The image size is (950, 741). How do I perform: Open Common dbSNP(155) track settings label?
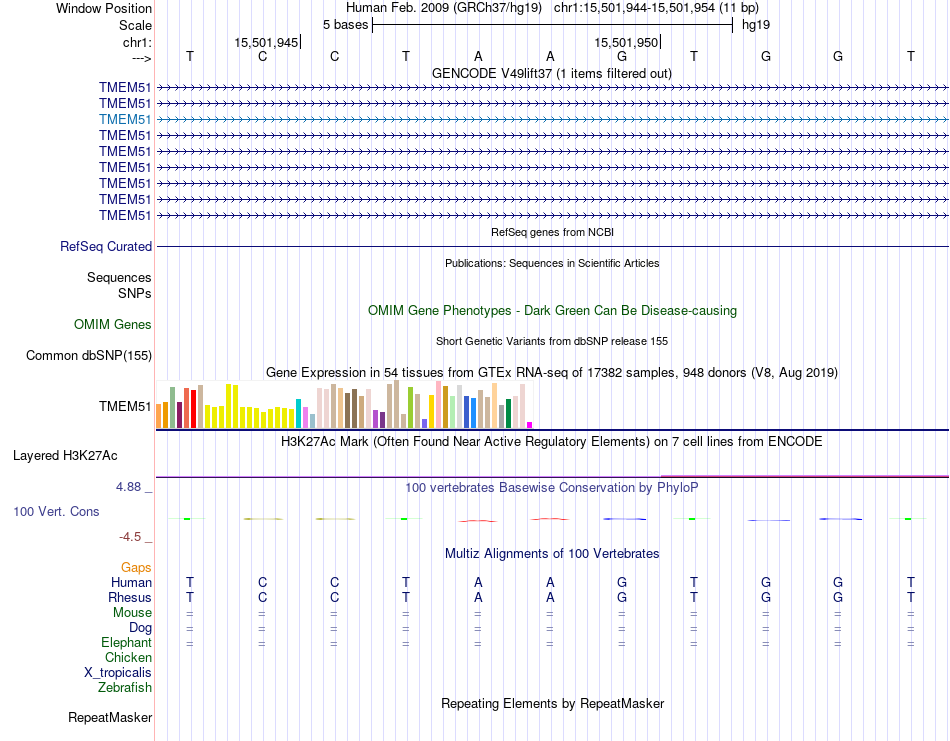pos(89,356)
